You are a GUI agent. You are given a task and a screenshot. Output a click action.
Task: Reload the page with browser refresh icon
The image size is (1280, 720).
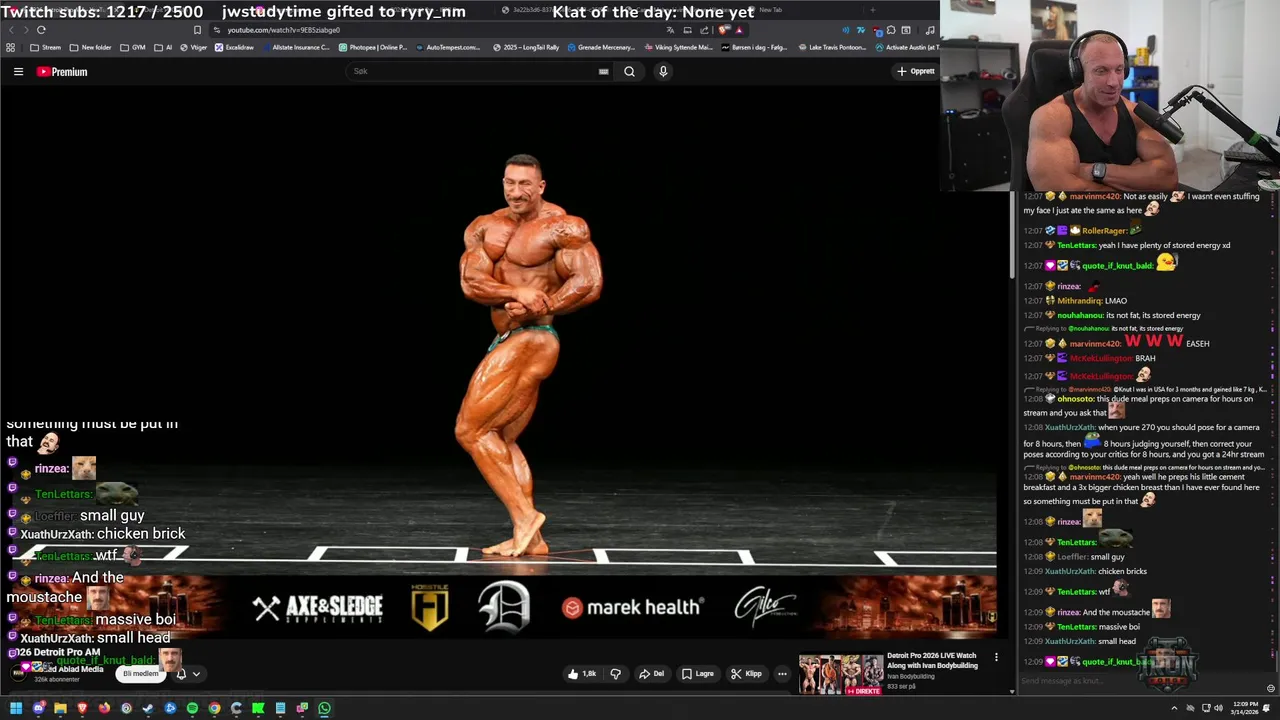pyautogui.click(x=41, y=30)
